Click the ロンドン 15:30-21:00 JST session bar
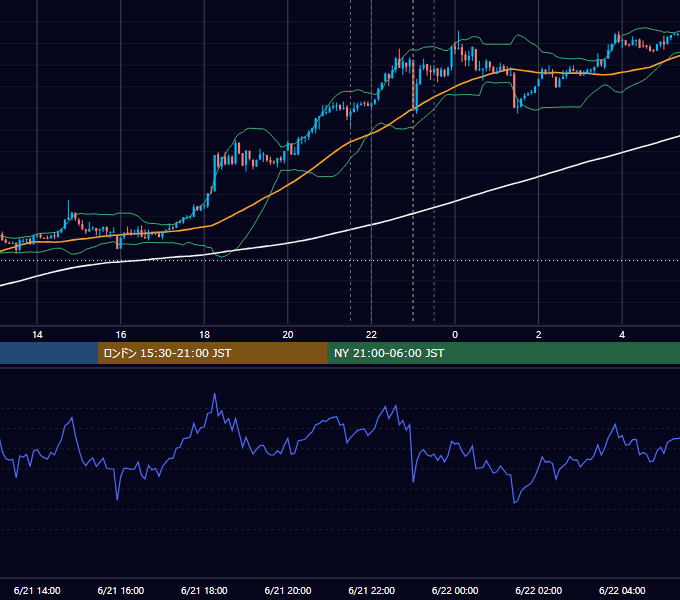This screenshot has height=600, width=680. tap(212, 353)
